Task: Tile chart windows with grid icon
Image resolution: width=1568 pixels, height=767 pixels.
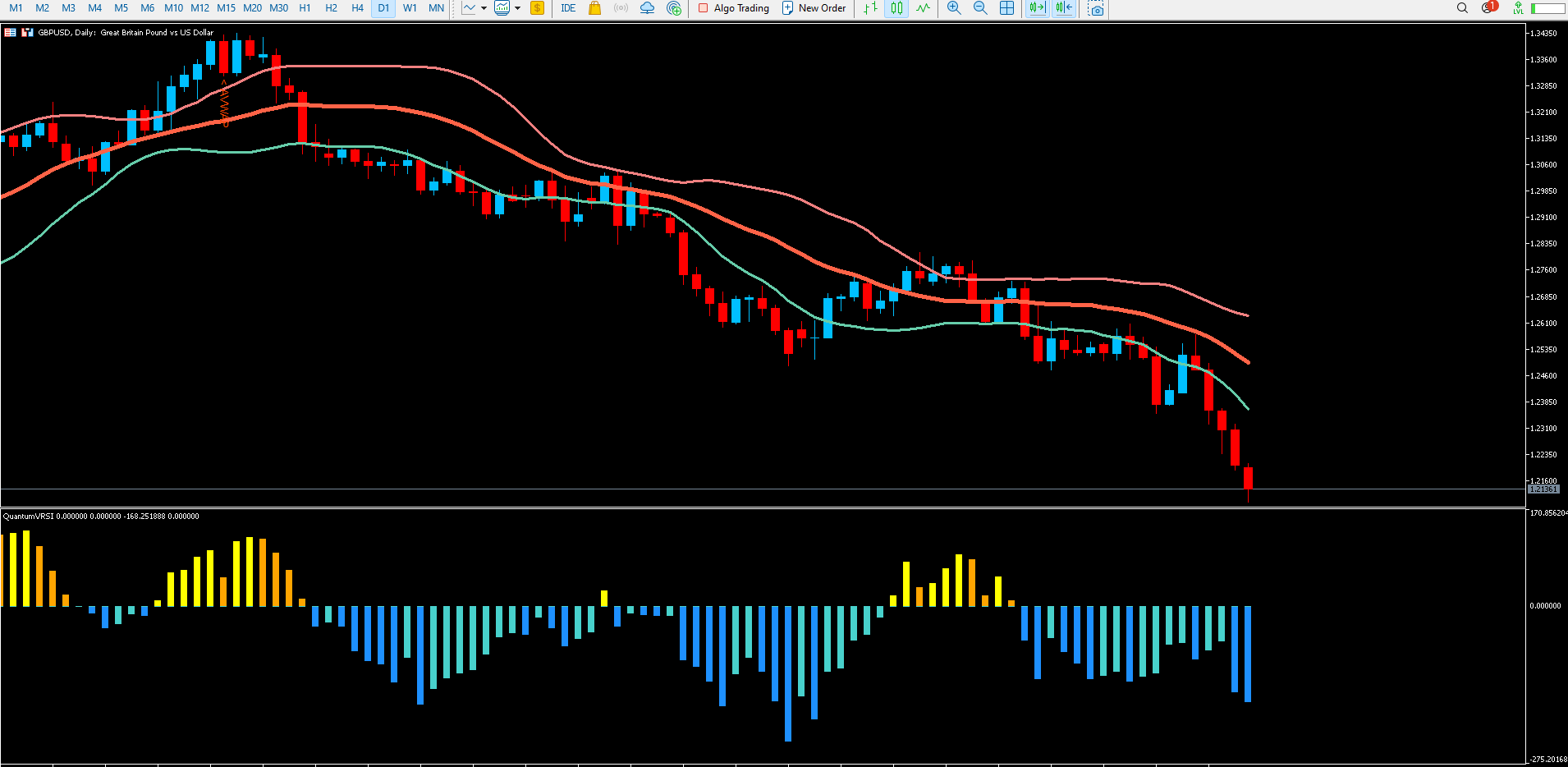Action: (x=1006, y=8)
